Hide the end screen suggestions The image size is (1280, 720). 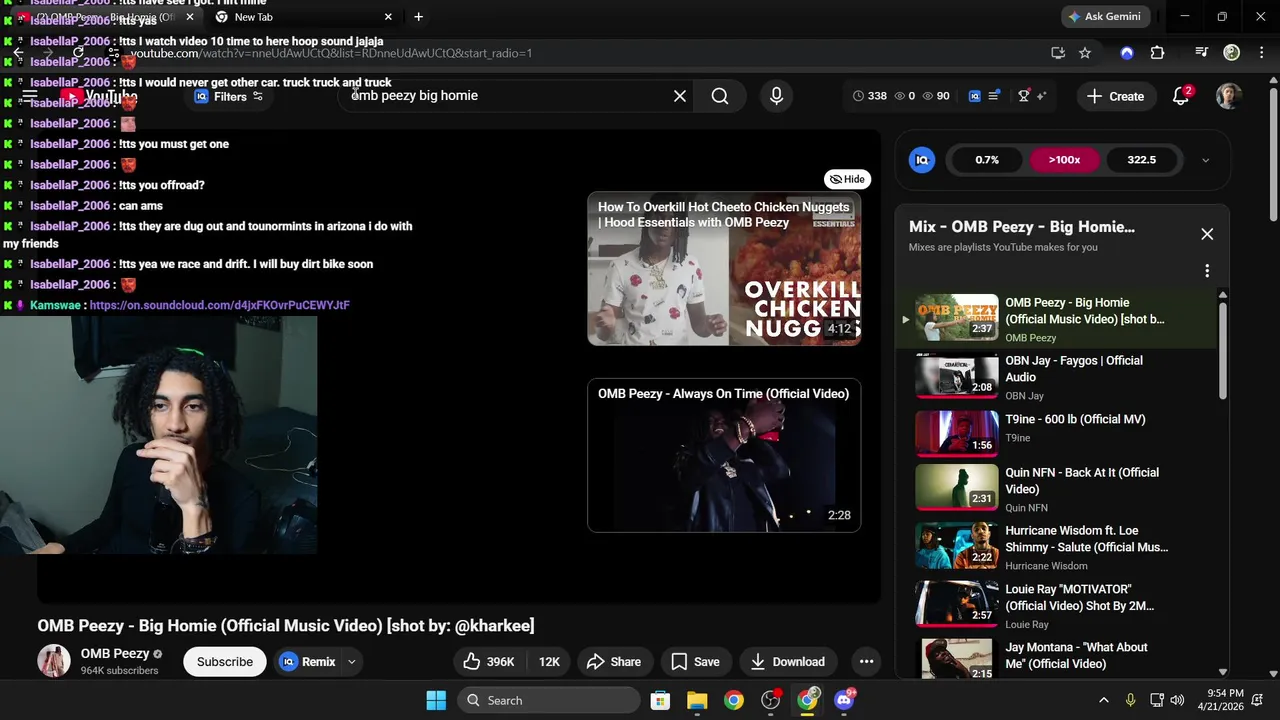[x=847, y=179]
